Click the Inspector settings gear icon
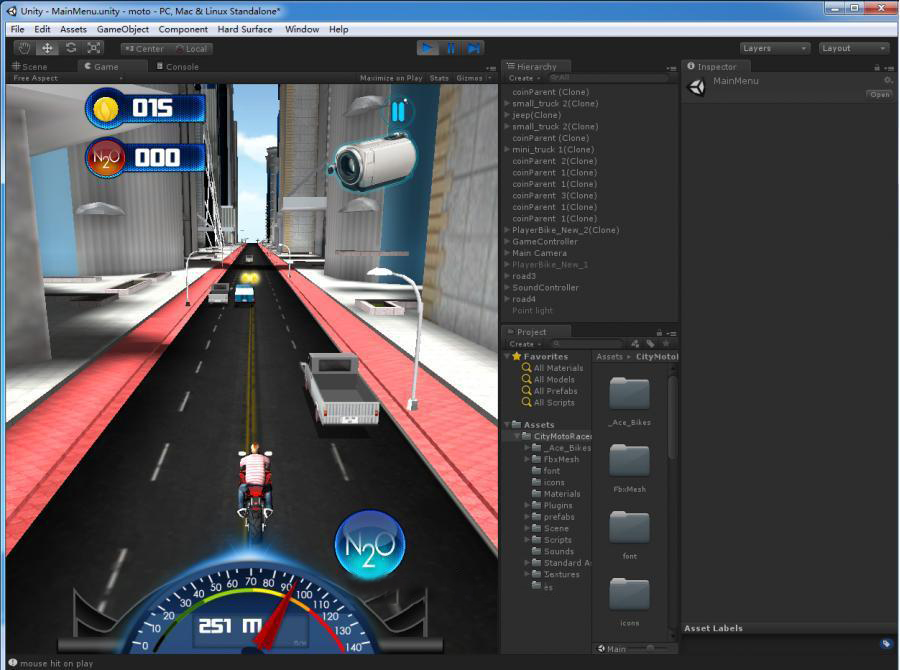The width and height of the screenshot is (900, 670). (887, 81)
